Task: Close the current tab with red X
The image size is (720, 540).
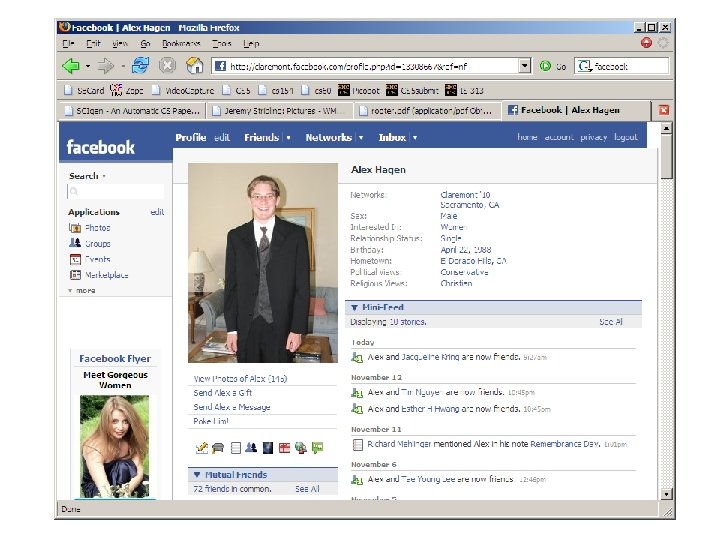Action: (x=664, y=110)
